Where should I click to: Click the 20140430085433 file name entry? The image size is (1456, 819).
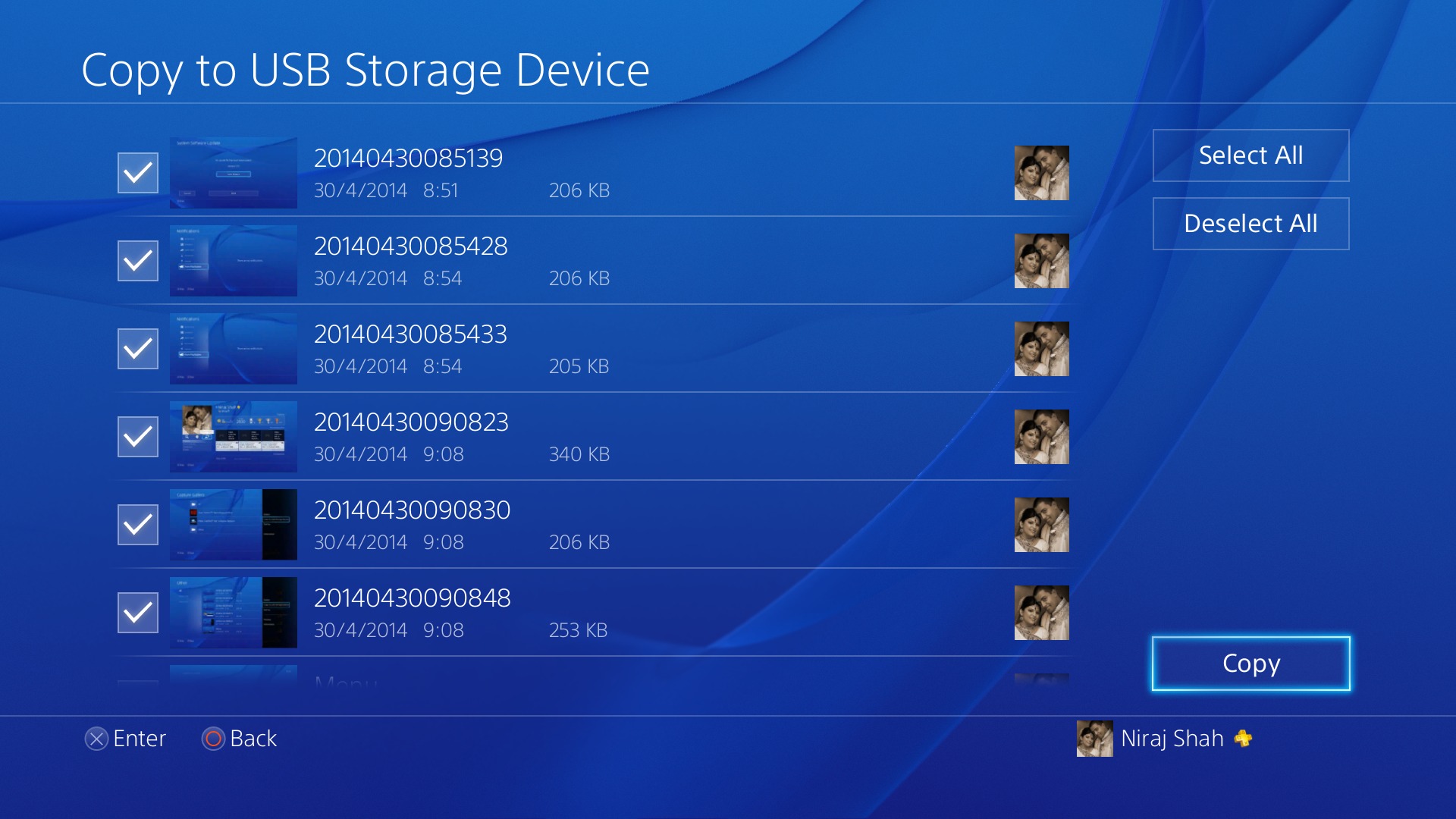(x=410, y=334)
